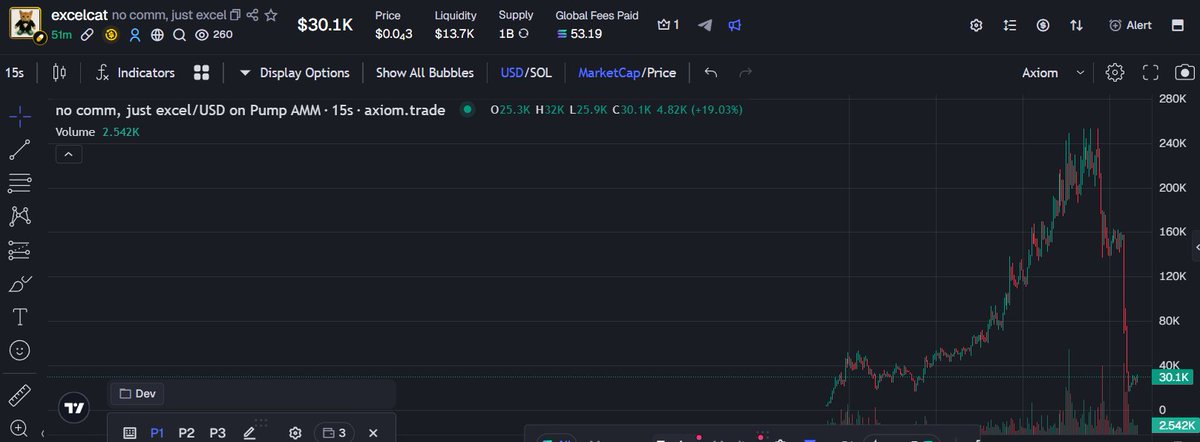The width and height of the screenshot is (1200, 442).
Task: Edit presets with the pencil icon
Action: [250, 433]
